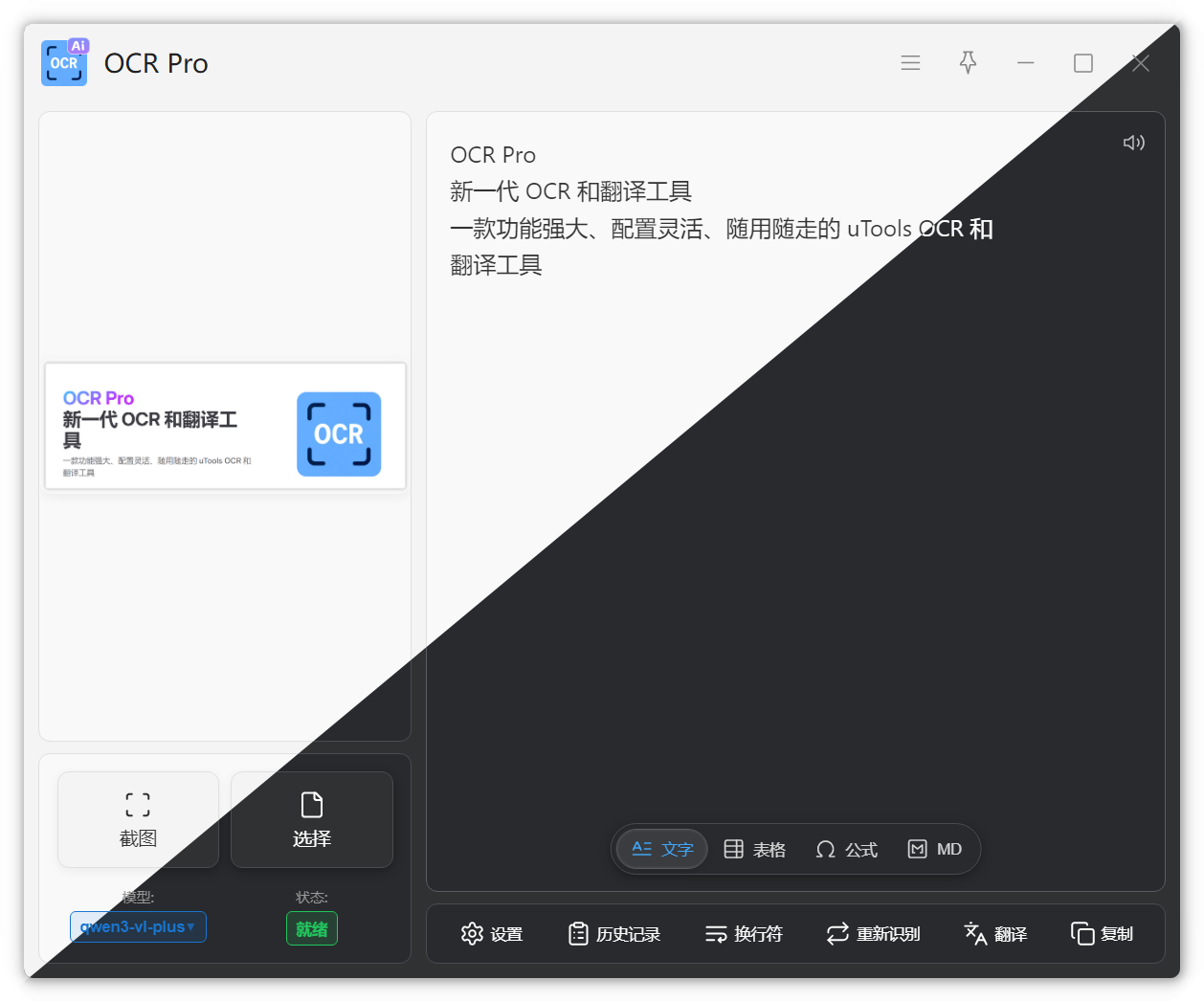Open the hamburger menu in title bar
1204x1002 pixels.
(x=910, y=63)
